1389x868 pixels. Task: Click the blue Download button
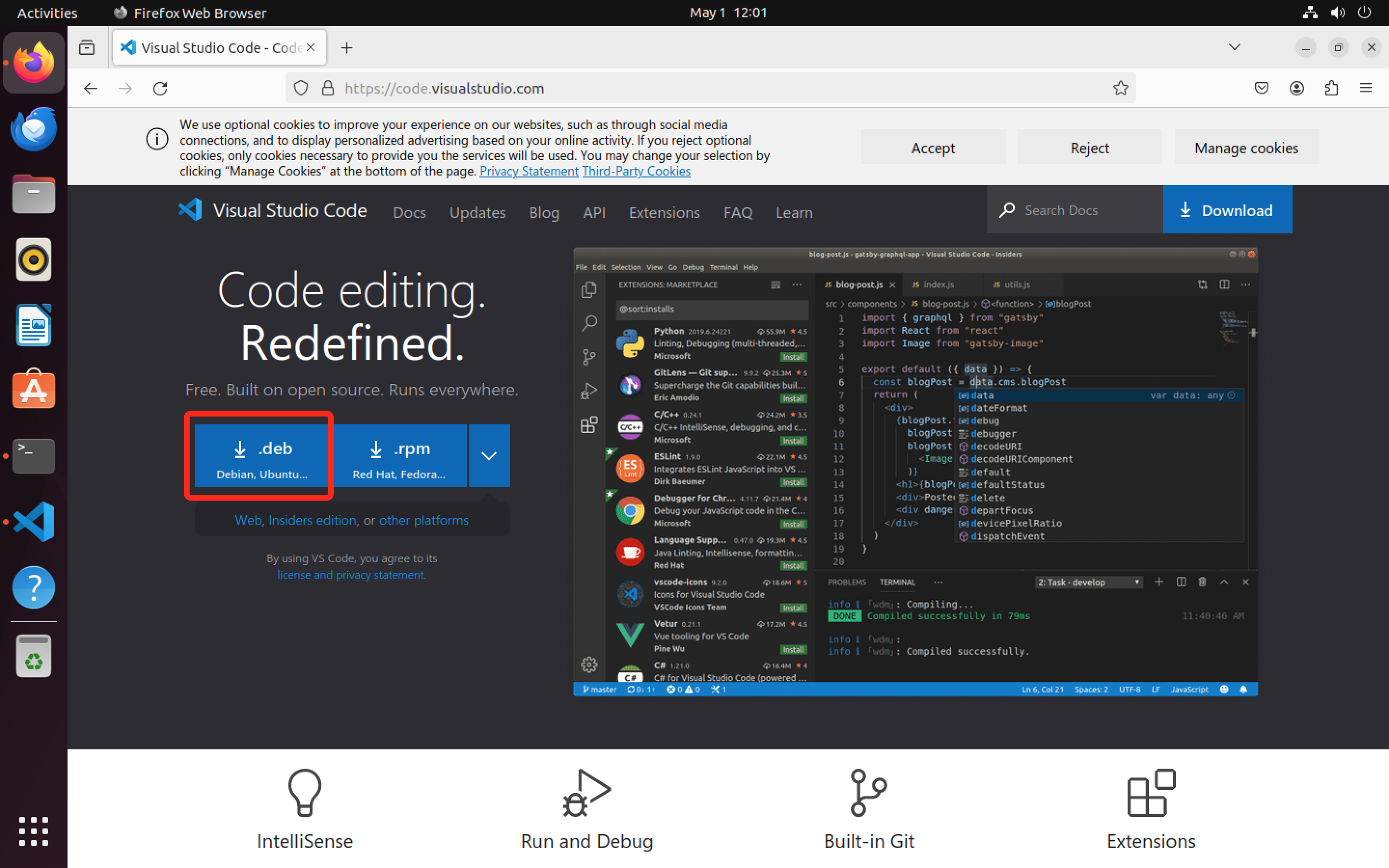(1227, 210)
